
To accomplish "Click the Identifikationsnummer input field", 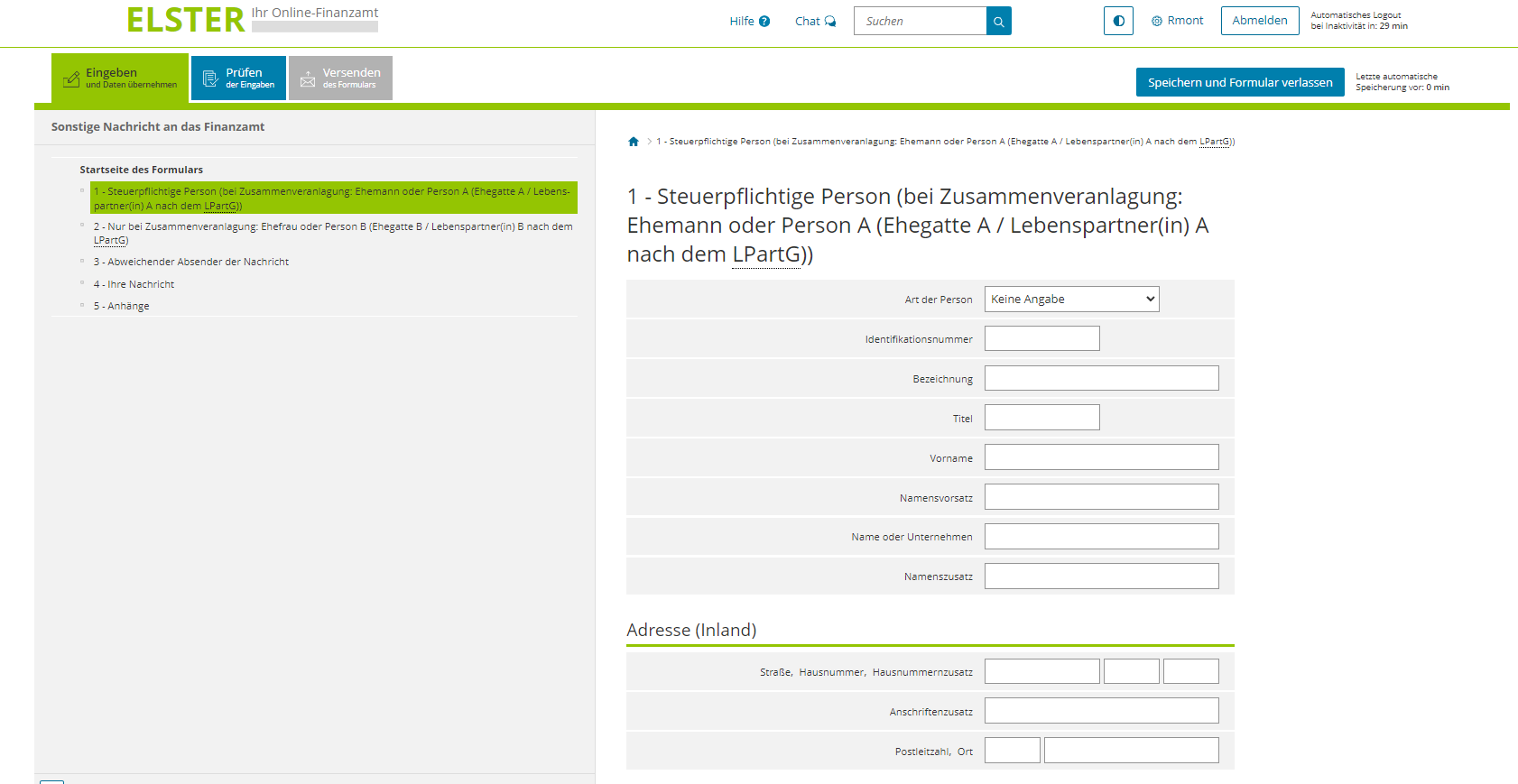I will point(1041,339).
